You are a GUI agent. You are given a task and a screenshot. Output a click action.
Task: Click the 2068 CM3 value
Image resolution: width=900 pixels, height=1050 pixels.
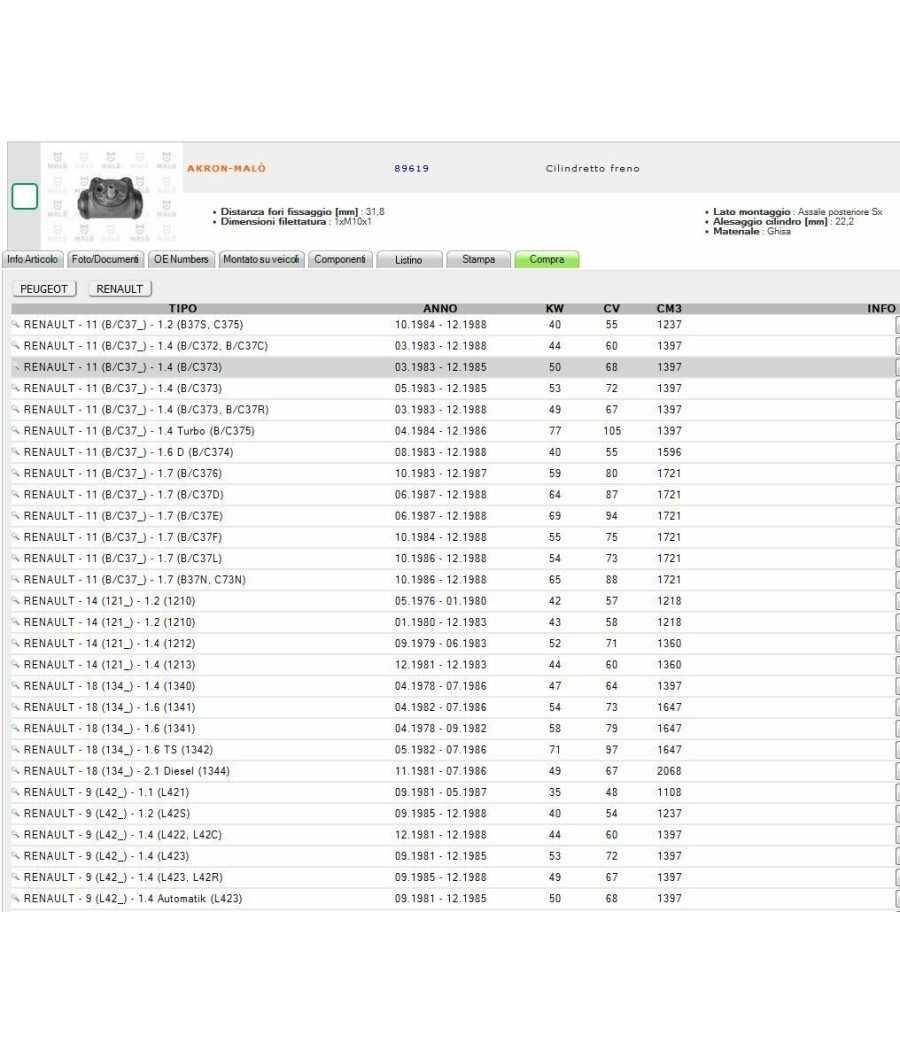669,771
